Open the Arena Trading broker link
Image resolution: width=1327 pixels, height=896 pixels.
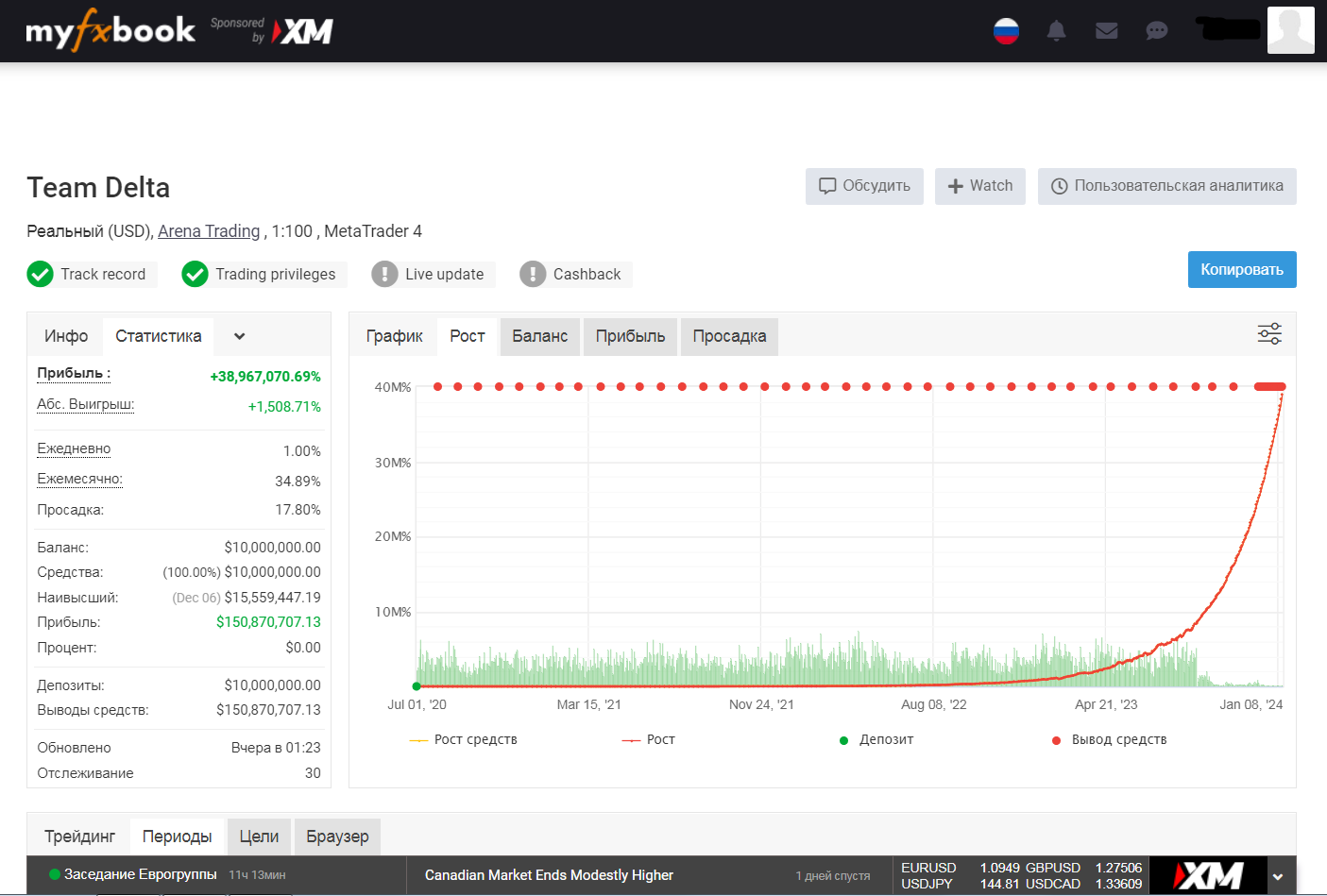coord(209,231)
